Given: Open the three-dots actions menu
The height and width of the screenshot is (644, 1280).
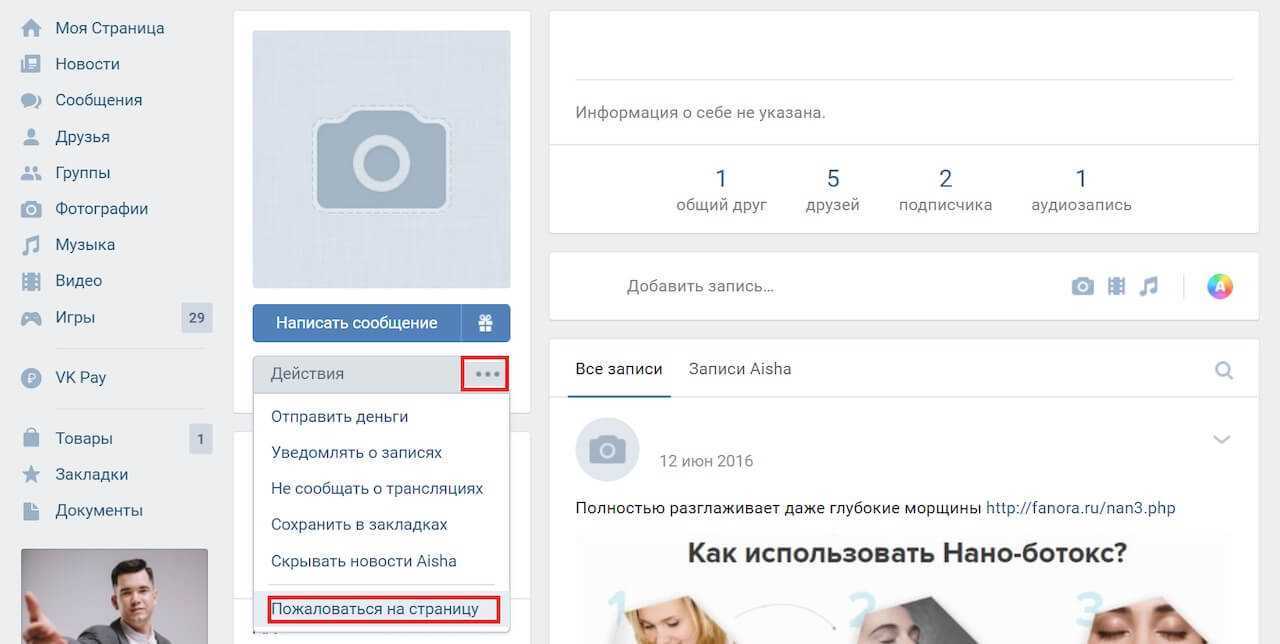Looking at the screenshot, I should (x=486, y=374).
